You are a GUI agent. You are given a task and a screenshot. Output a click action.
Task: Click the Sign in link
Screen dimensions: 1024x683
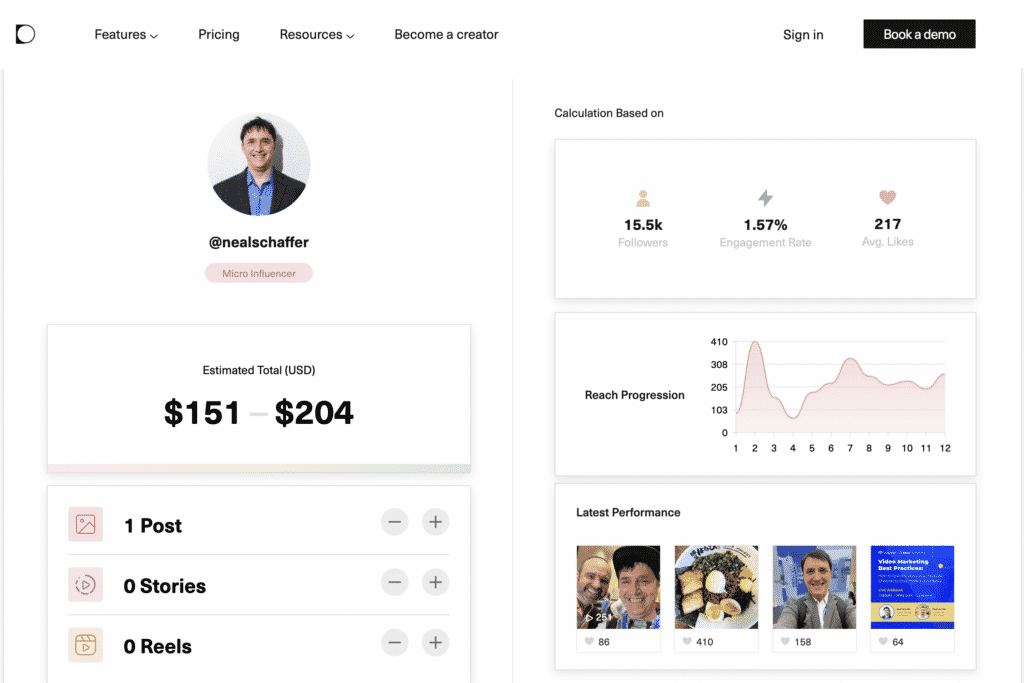pyautogui.click(x=802, y=34)
